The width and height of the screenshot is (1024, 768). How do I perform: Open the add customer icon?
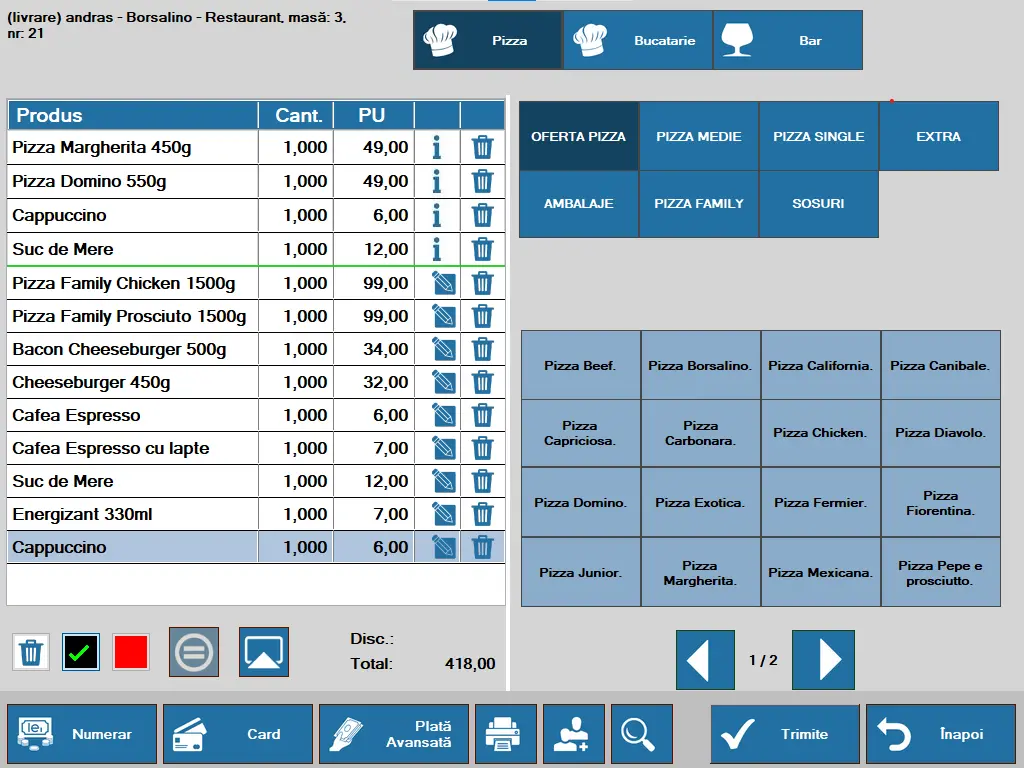573,734
